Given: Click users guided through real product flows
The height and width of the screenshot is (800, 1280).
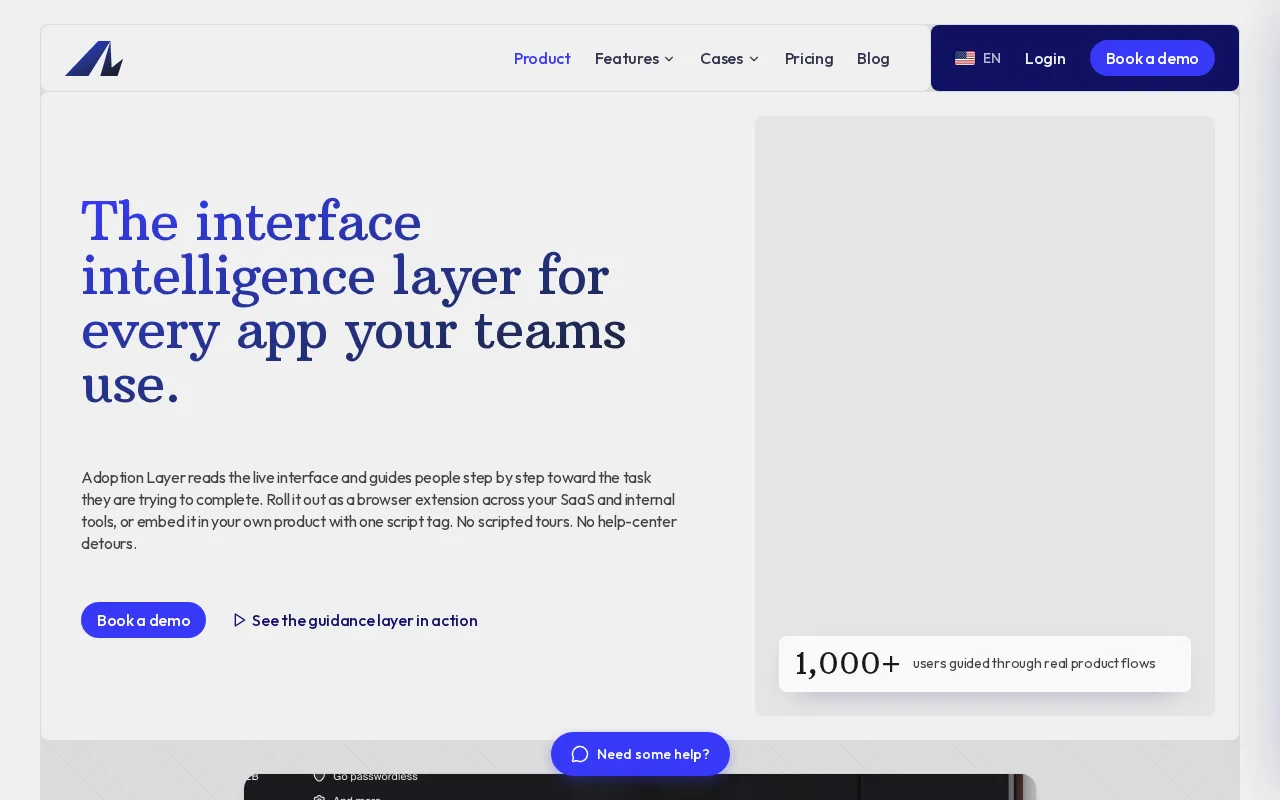Looking at the screenshot, I should [x=1034, y=663].
